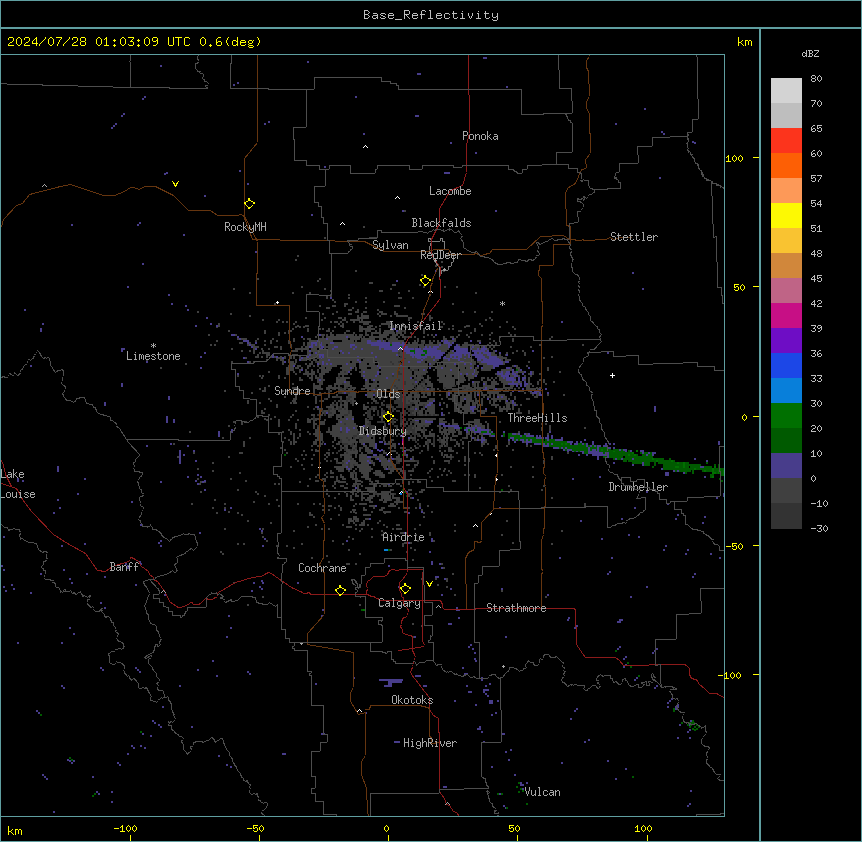
Task: Select the RedDeer city label
Action: click(441, 255)
